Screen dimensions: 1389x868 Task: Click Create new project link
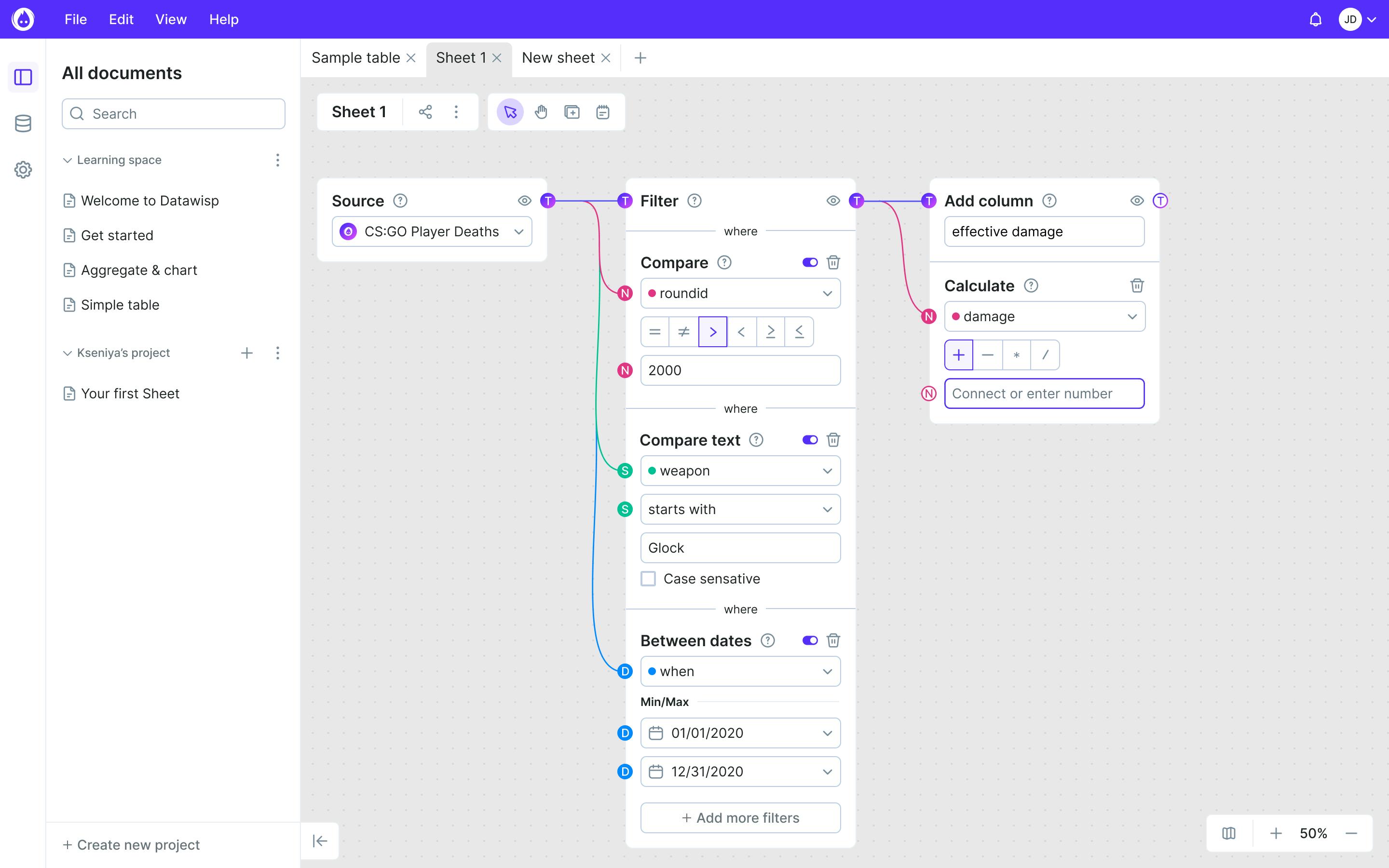(132, 844)
